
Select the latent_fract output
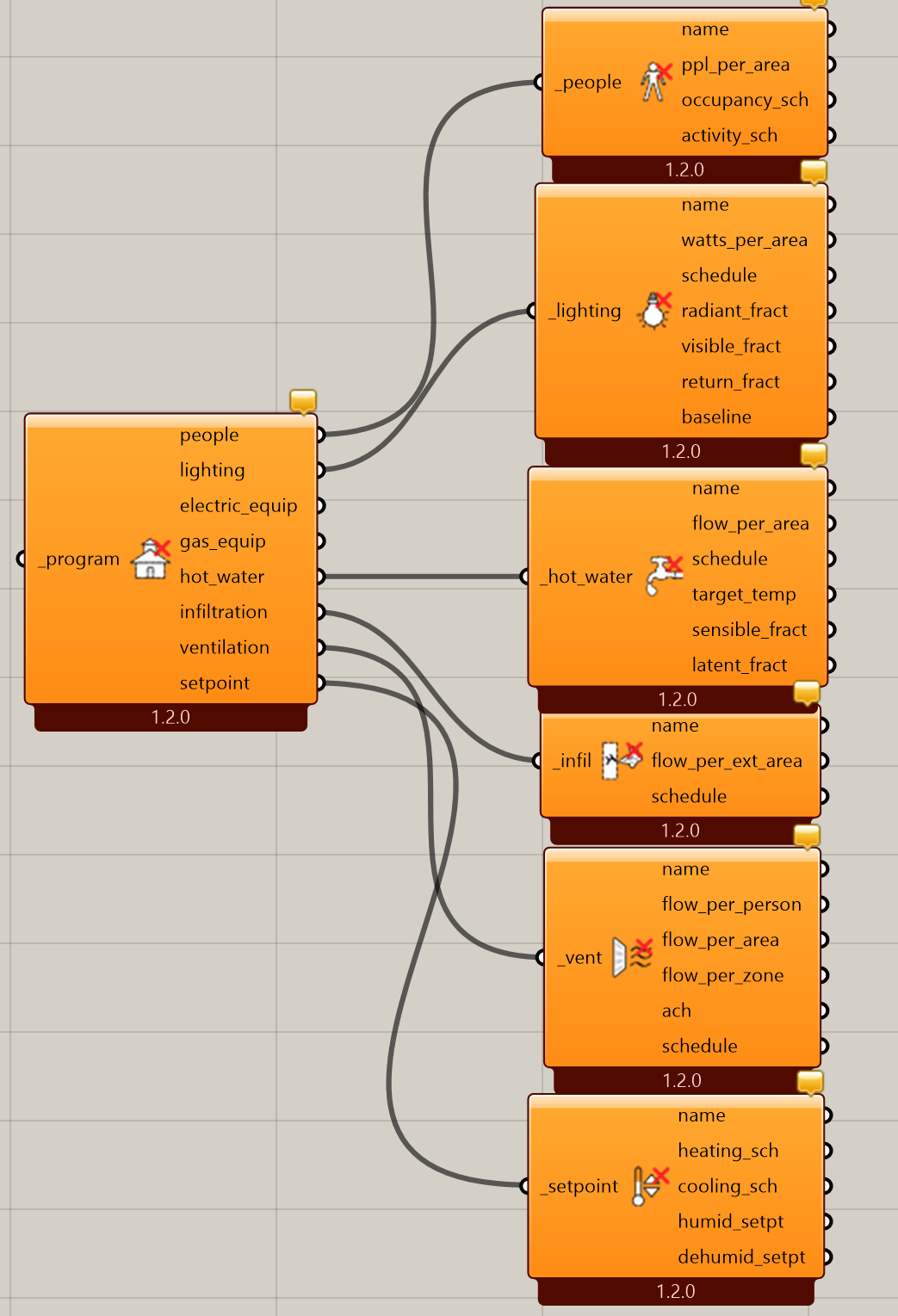pyautogui.click(x=740, y=664)
